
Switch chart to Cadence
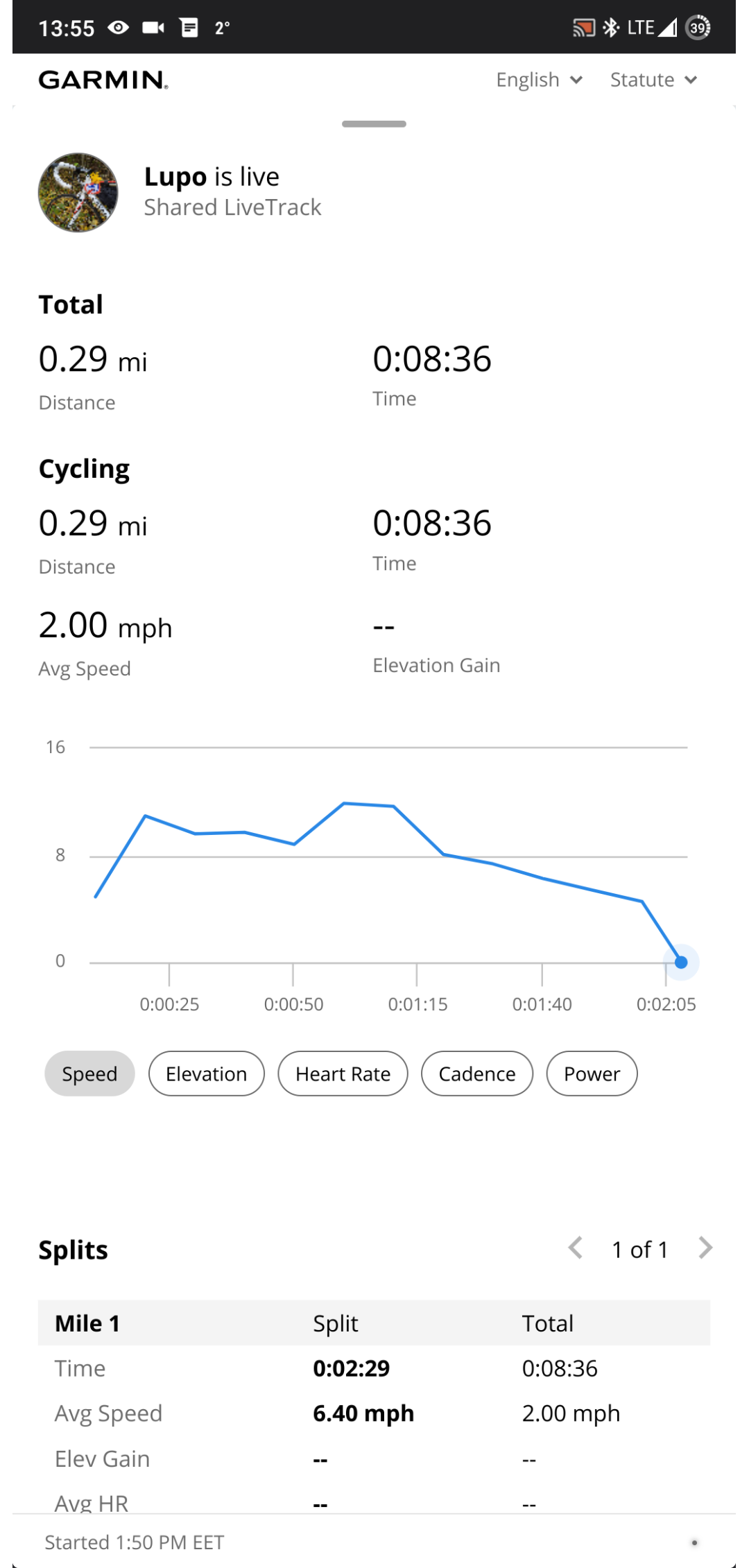point(477,1074)
